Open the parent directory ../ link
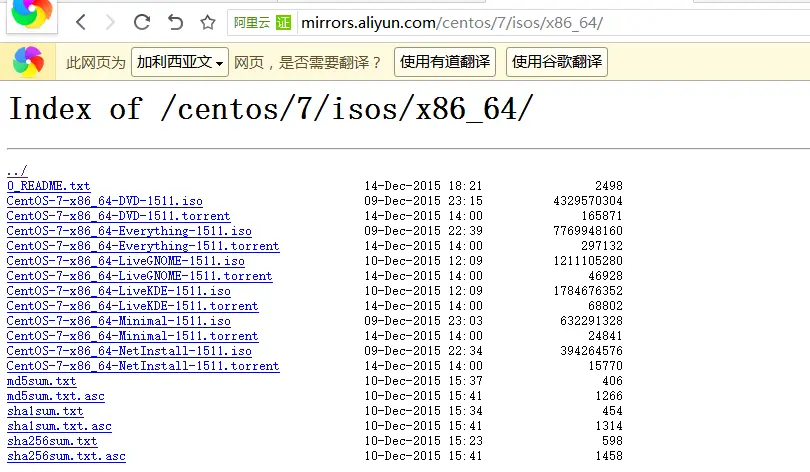The width and height of the screenshot is (810, 472). coord(17,171)
